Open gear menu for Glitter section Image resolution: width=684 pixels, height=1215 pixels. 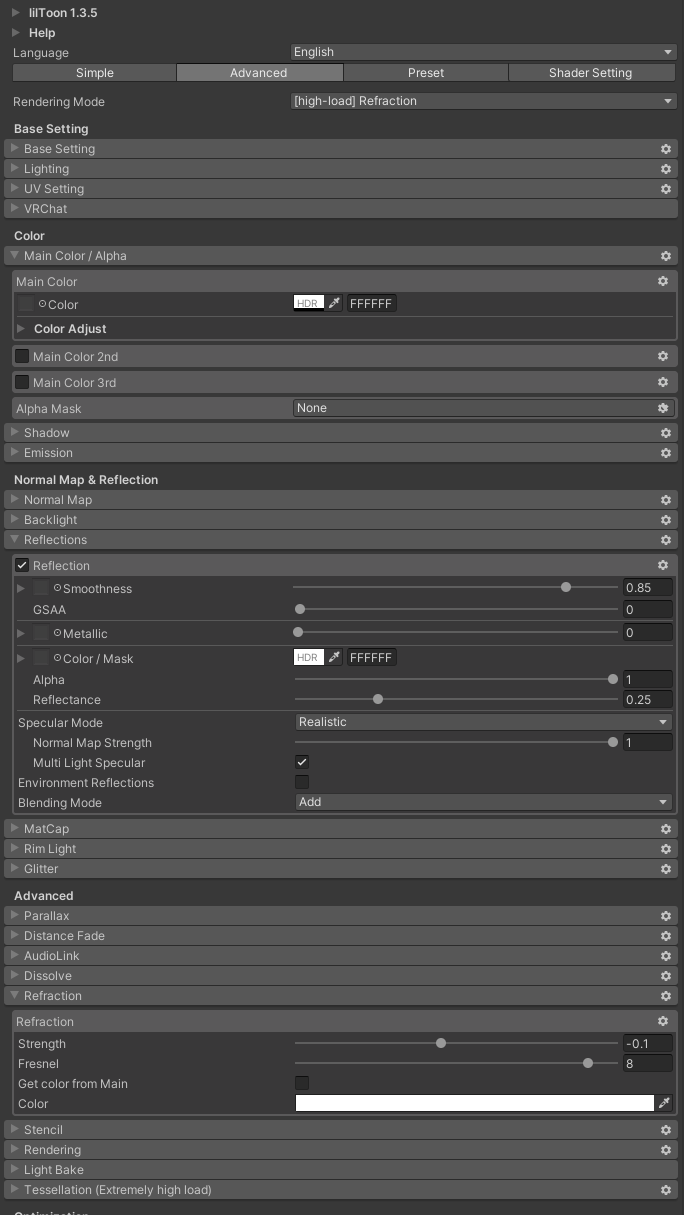click(x=665, y=869)
